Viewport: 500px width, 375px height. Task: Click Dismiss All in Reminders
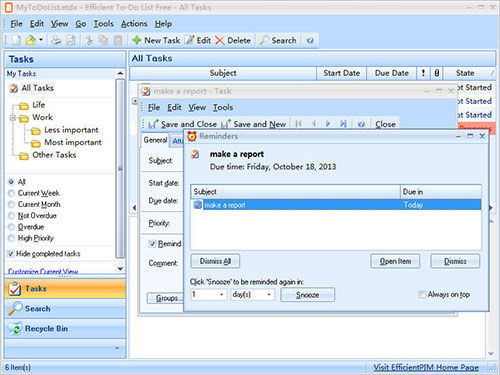pyautogui.click(x=215, y=261)
